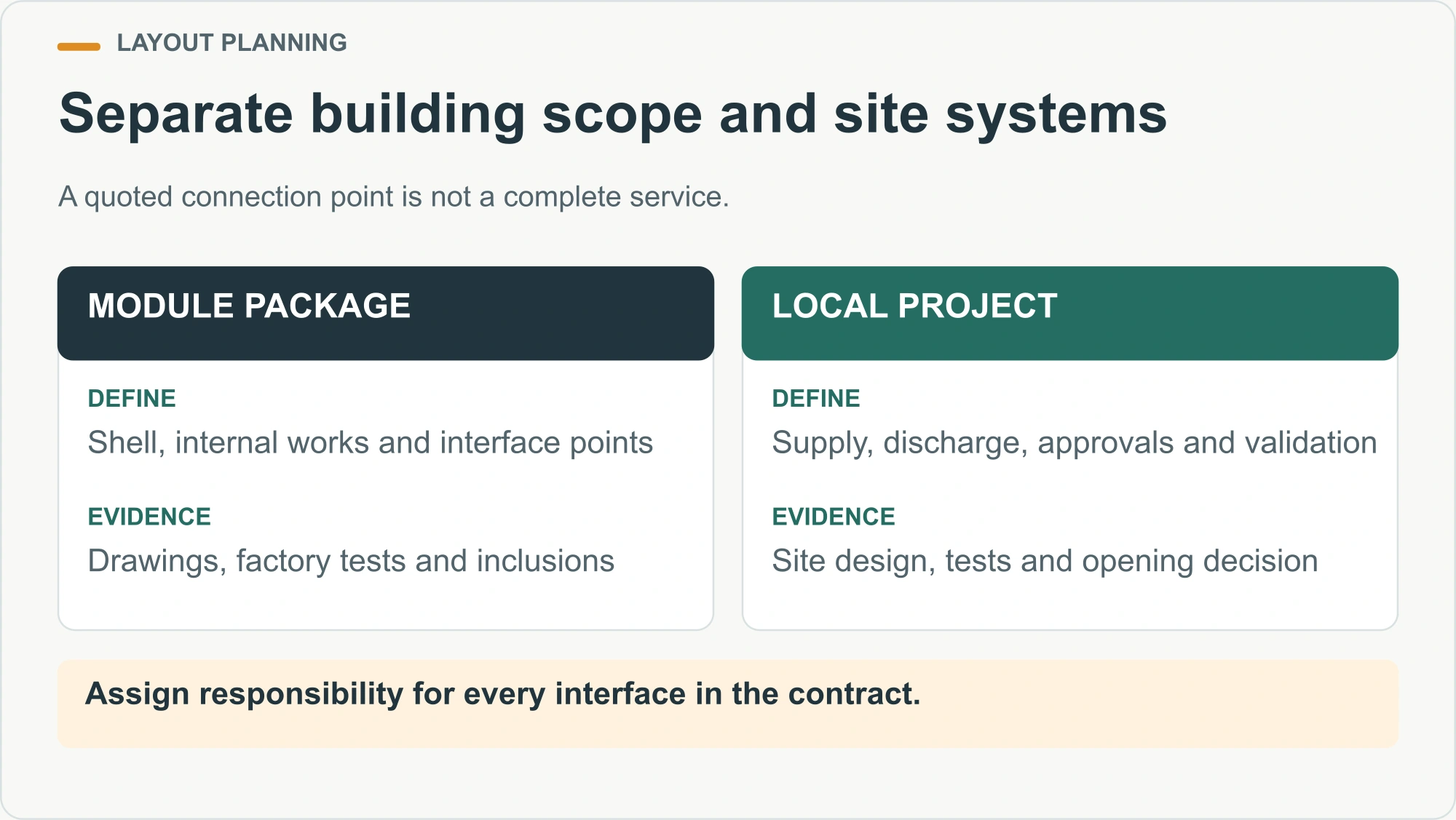Click 'Site design, tests and opening decision'
This screenshot has height=820, width=1456.
pos(1045,562)
